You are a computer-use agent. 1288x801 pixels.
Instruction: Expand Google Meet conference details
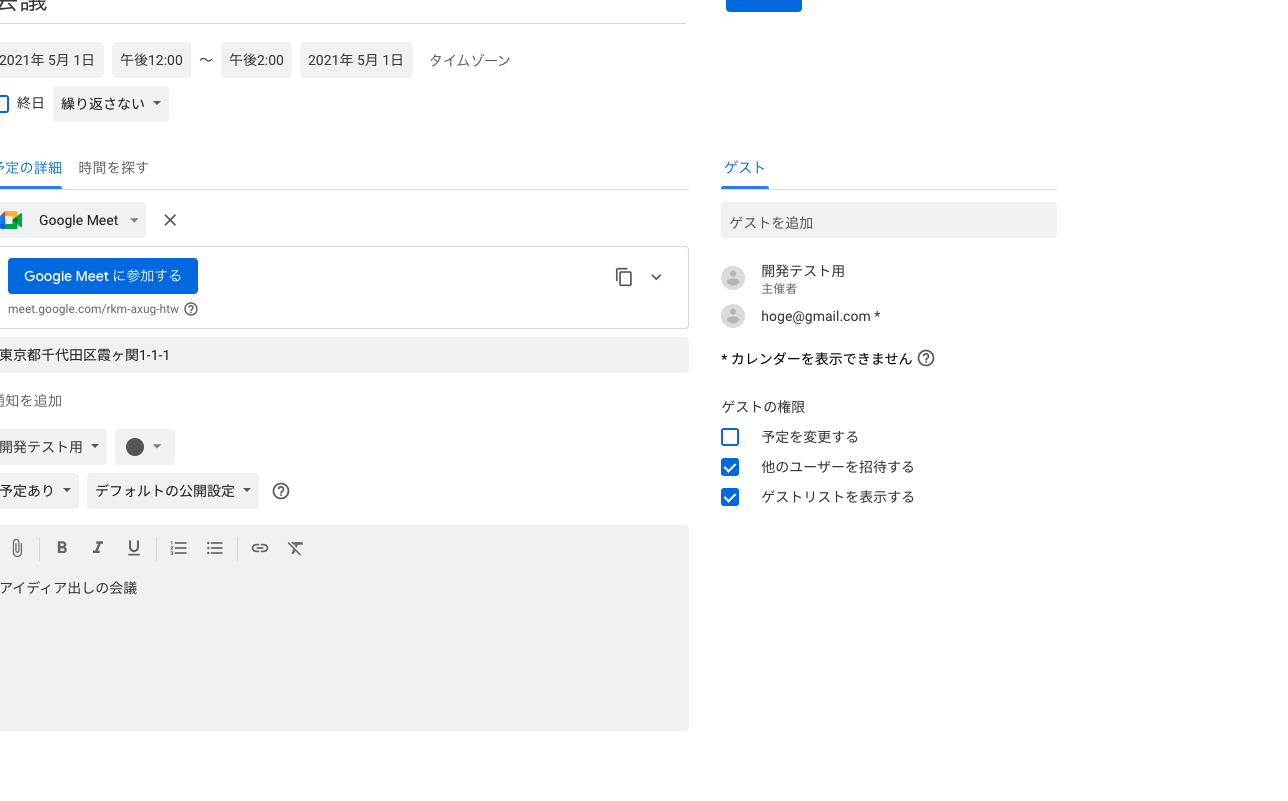(656, 277)
